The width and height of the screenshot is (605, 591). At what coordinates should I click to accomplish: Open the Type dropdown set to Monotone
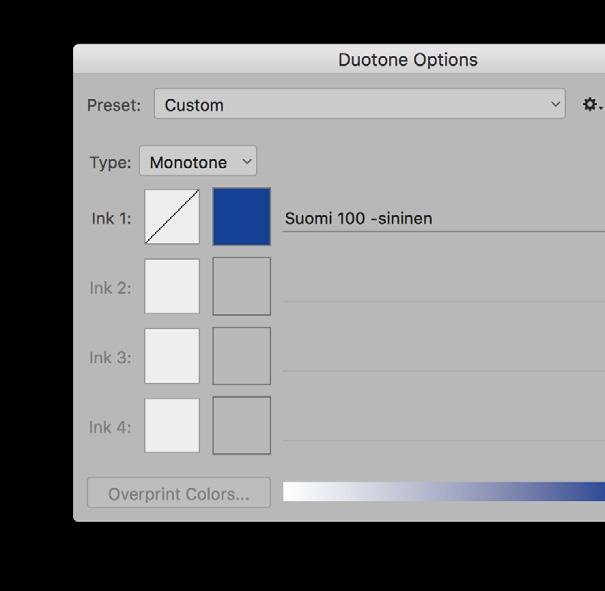tap(198, 161)
